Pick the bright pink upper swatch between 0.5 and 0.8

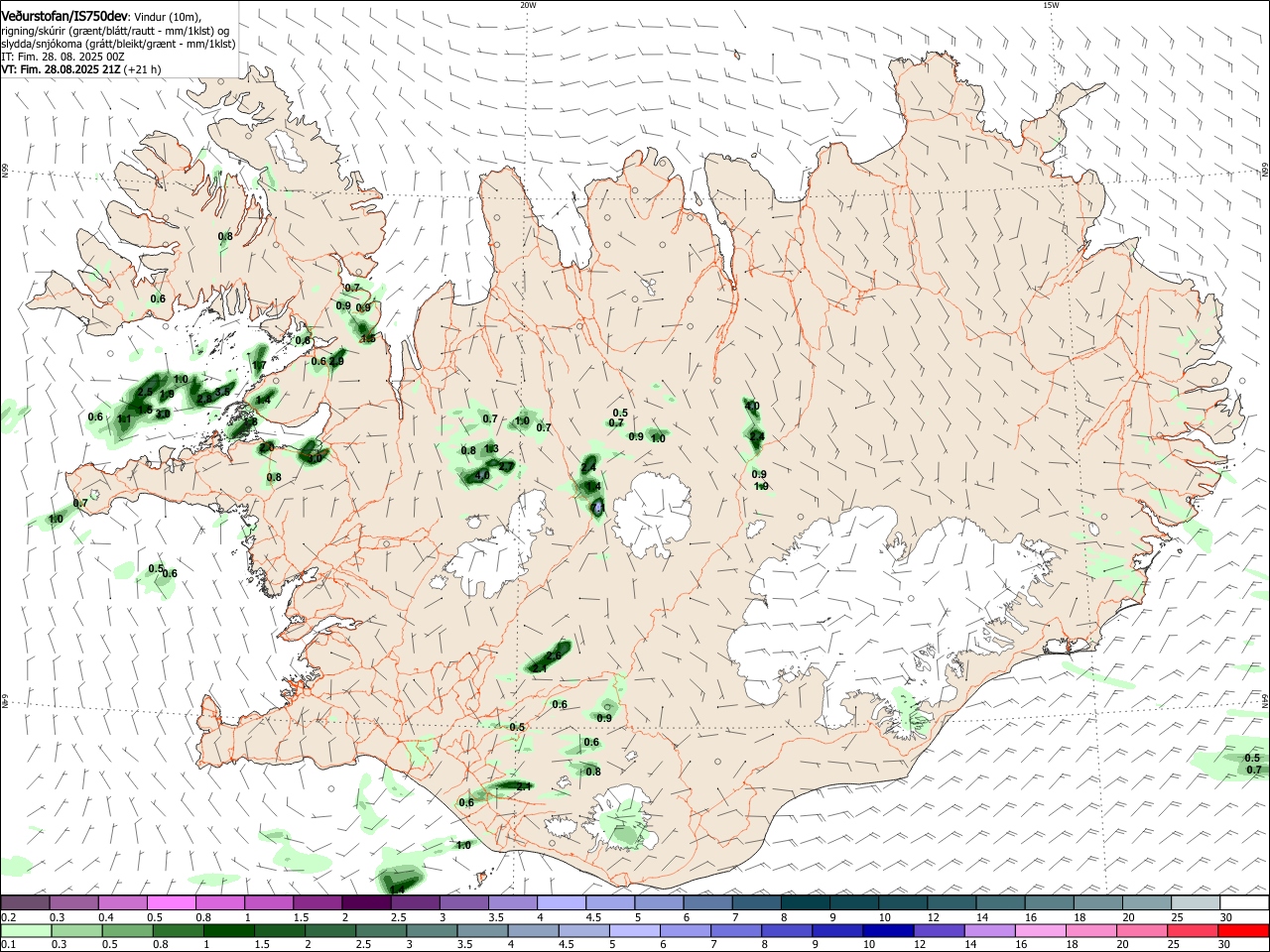pyautogui.click(x=171, y=902)
